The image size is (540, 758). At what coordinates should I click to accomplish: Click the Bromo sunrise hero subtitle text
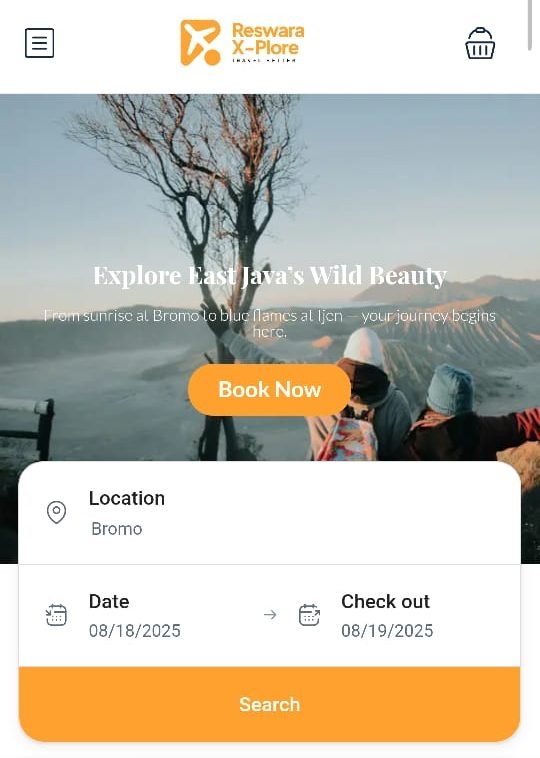tap(270, 323)
